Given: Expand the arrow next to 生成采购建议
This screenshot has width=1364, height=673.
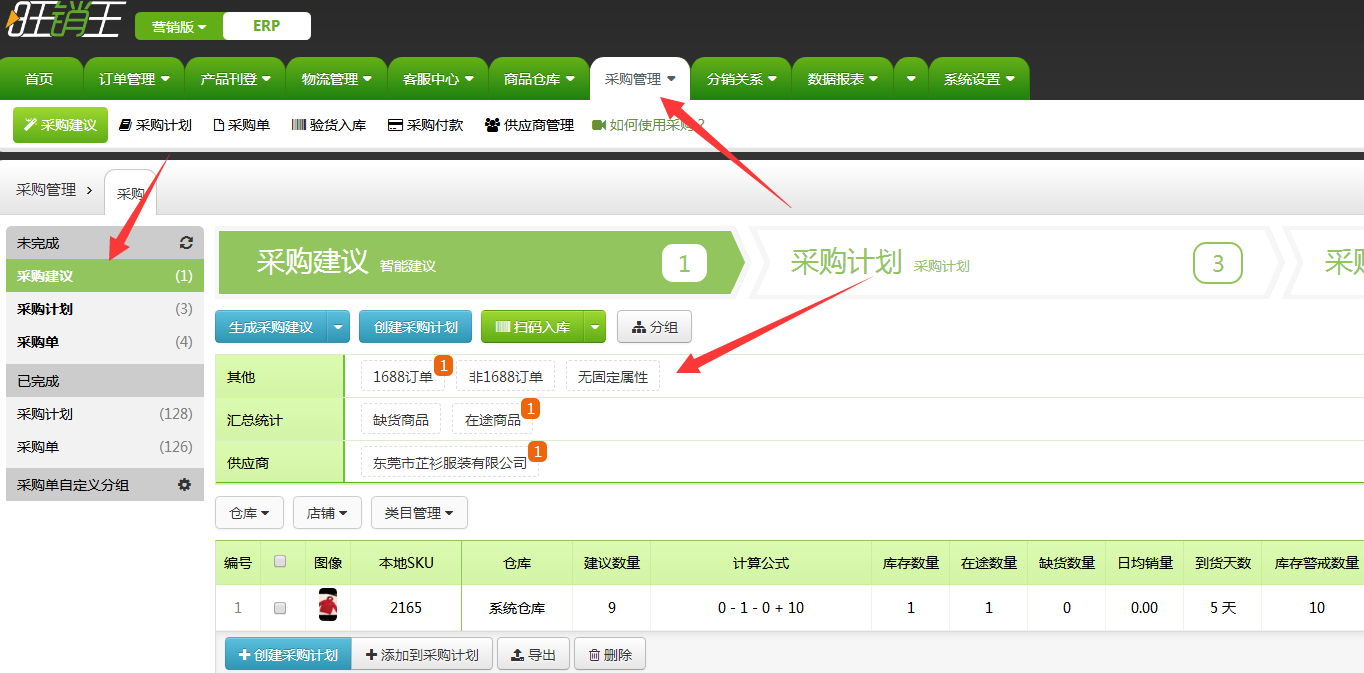Looking at the screenshot, I should 339,327.
